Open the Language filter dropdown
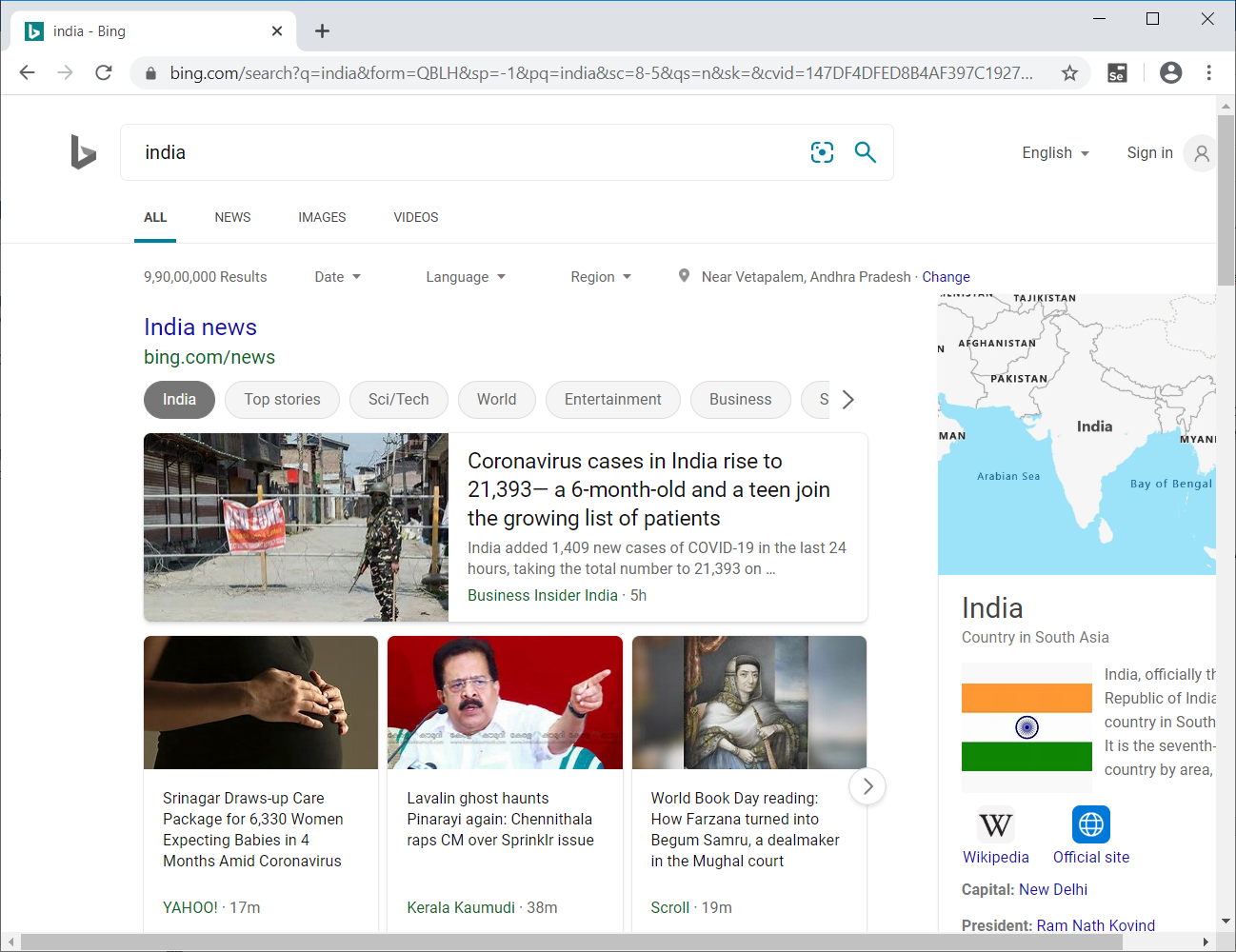1236x952 pixels. [x=466, y=277]
